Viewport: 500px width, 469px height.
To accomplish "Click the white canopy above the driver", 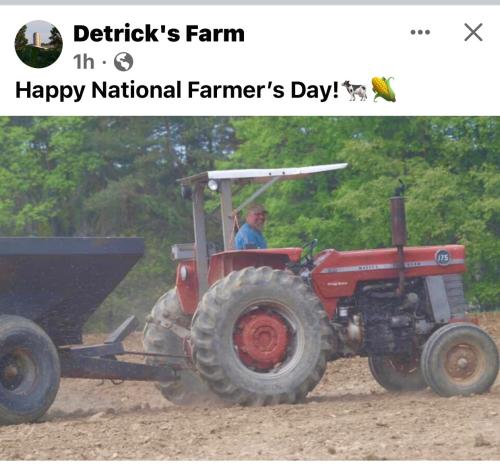I will click(263, 173).
